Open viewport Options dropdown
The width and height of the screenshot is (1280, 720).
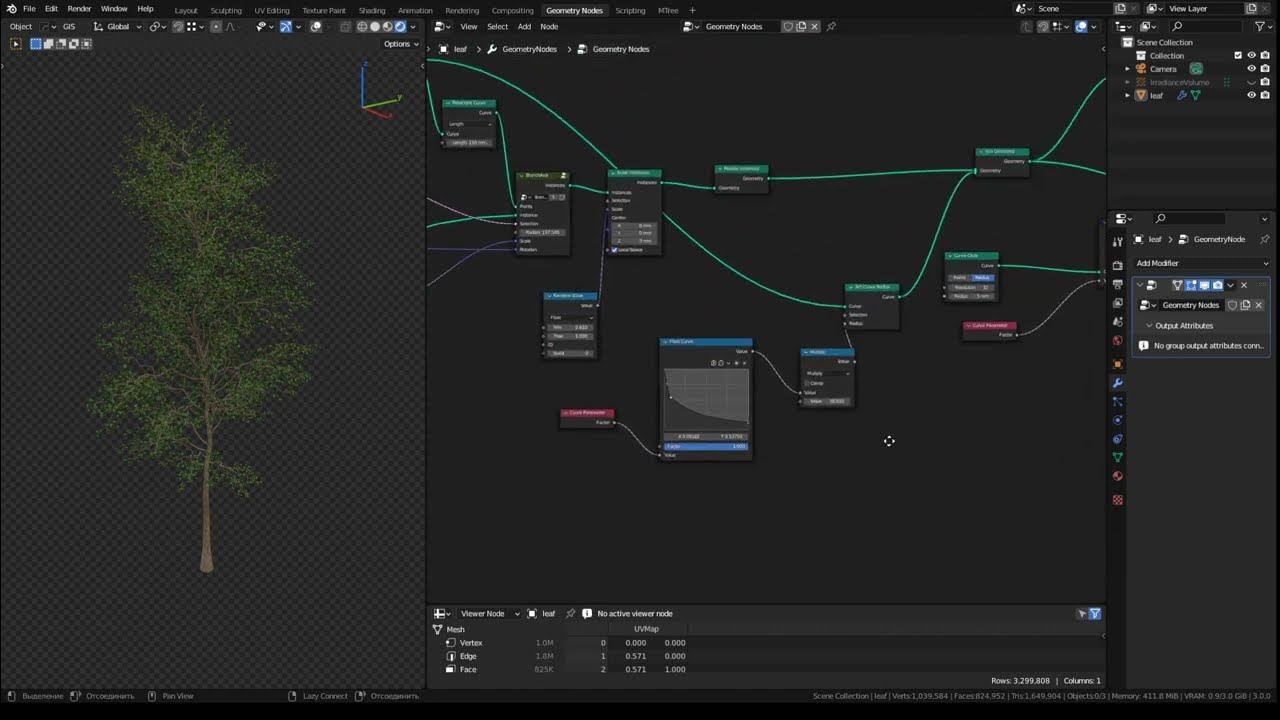click(401, 44)
